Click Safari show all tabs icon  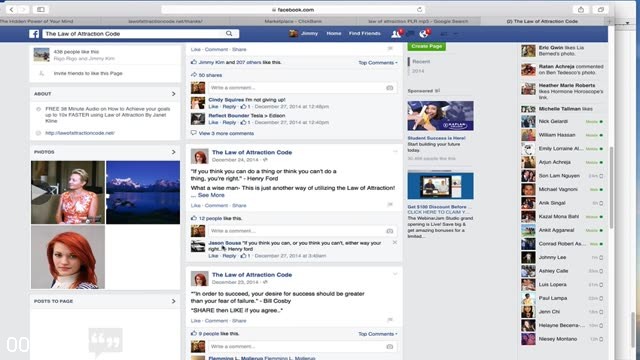600,9
